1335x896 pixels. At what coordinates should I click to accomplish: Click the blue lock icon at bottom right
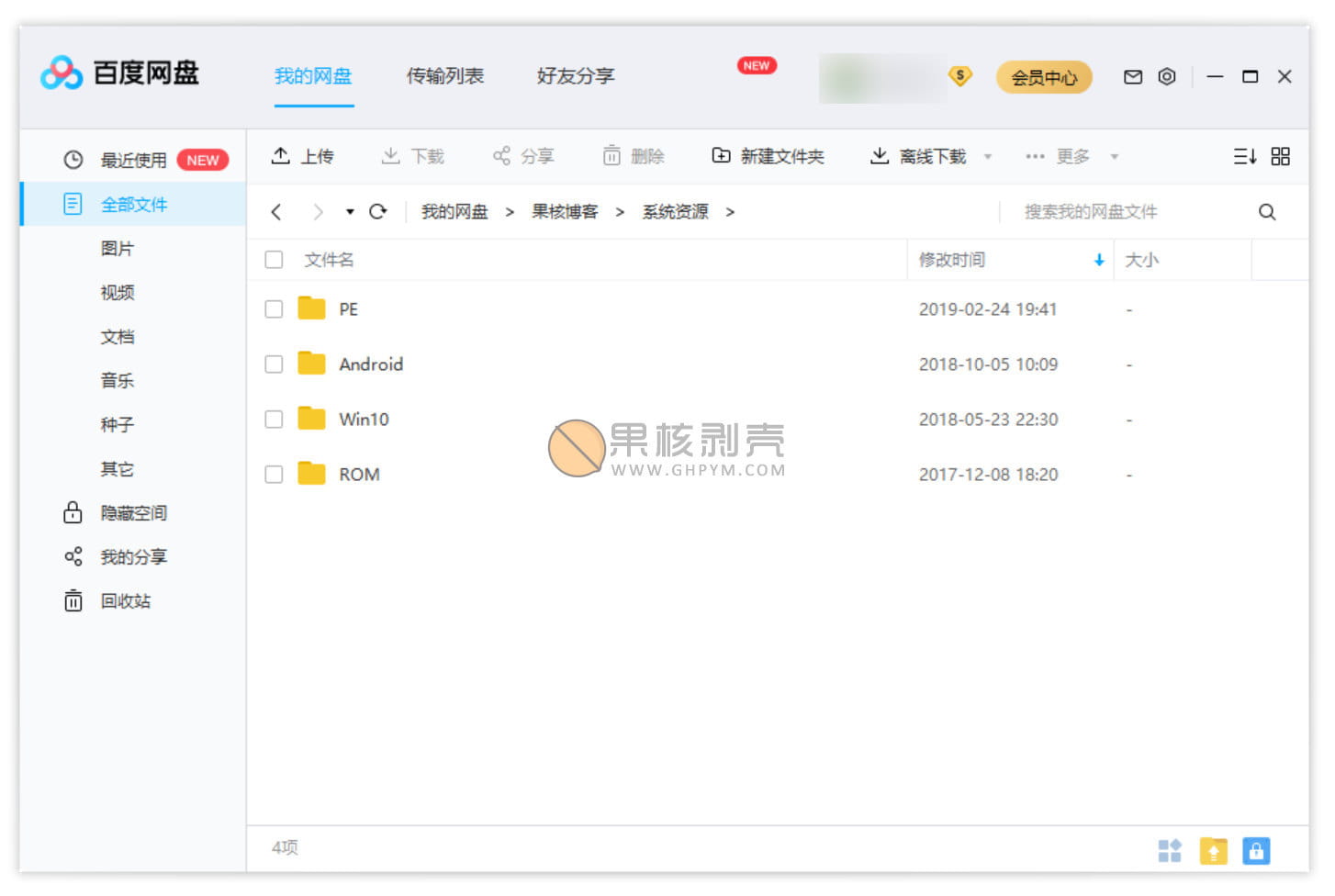point(1256,851)
